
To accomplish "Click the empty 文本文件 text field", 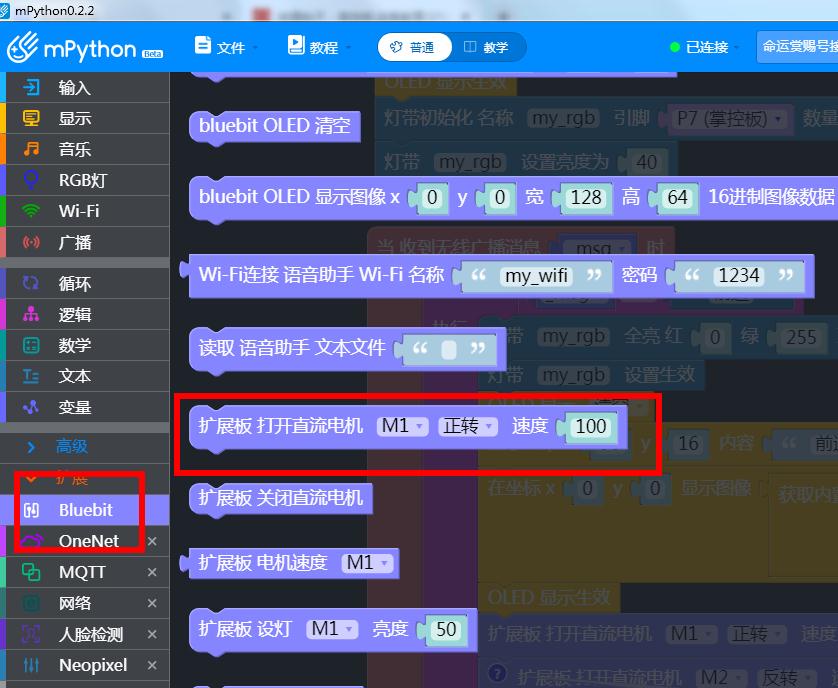I will [449, 350].
